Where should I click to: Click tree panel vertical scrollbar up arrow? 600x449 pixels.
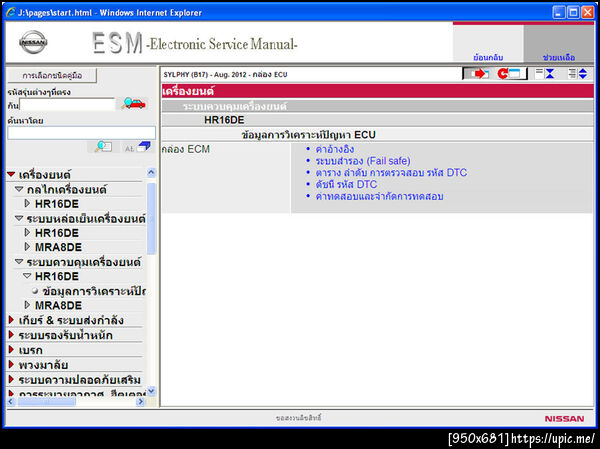152,173
